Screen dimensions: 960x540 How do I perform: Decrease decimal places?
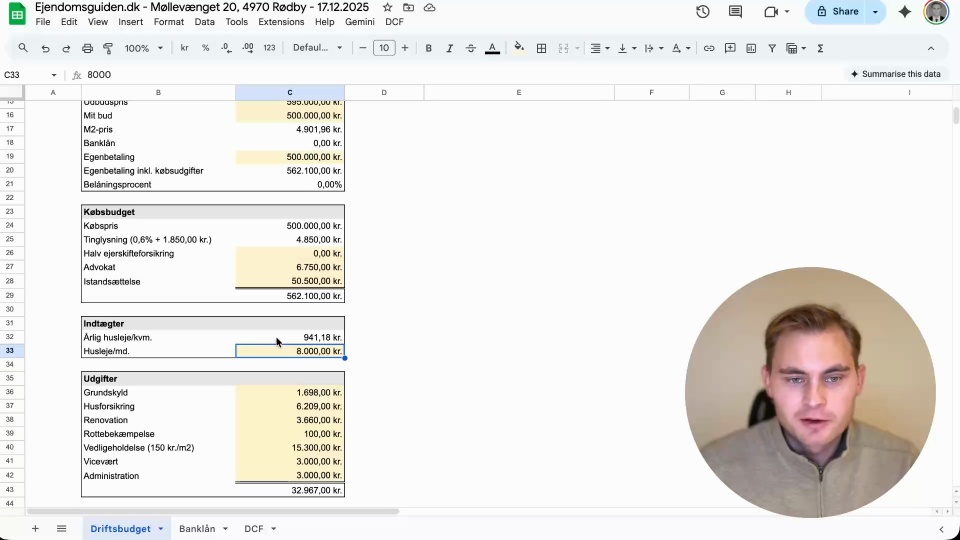click(226, 48)
